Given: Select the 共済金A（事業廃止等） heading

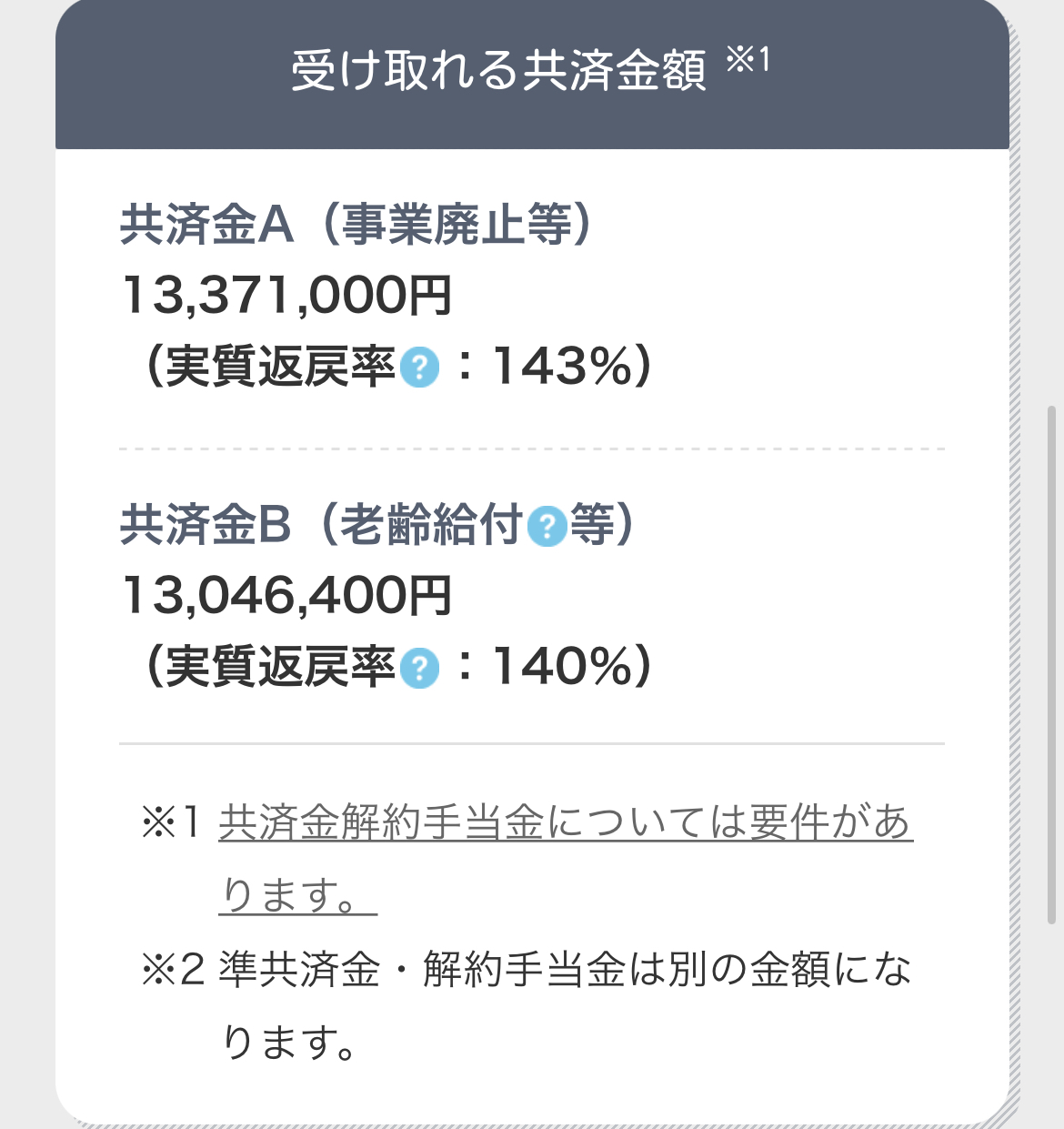Looking at the screenshot, I should tap(356, 224).
